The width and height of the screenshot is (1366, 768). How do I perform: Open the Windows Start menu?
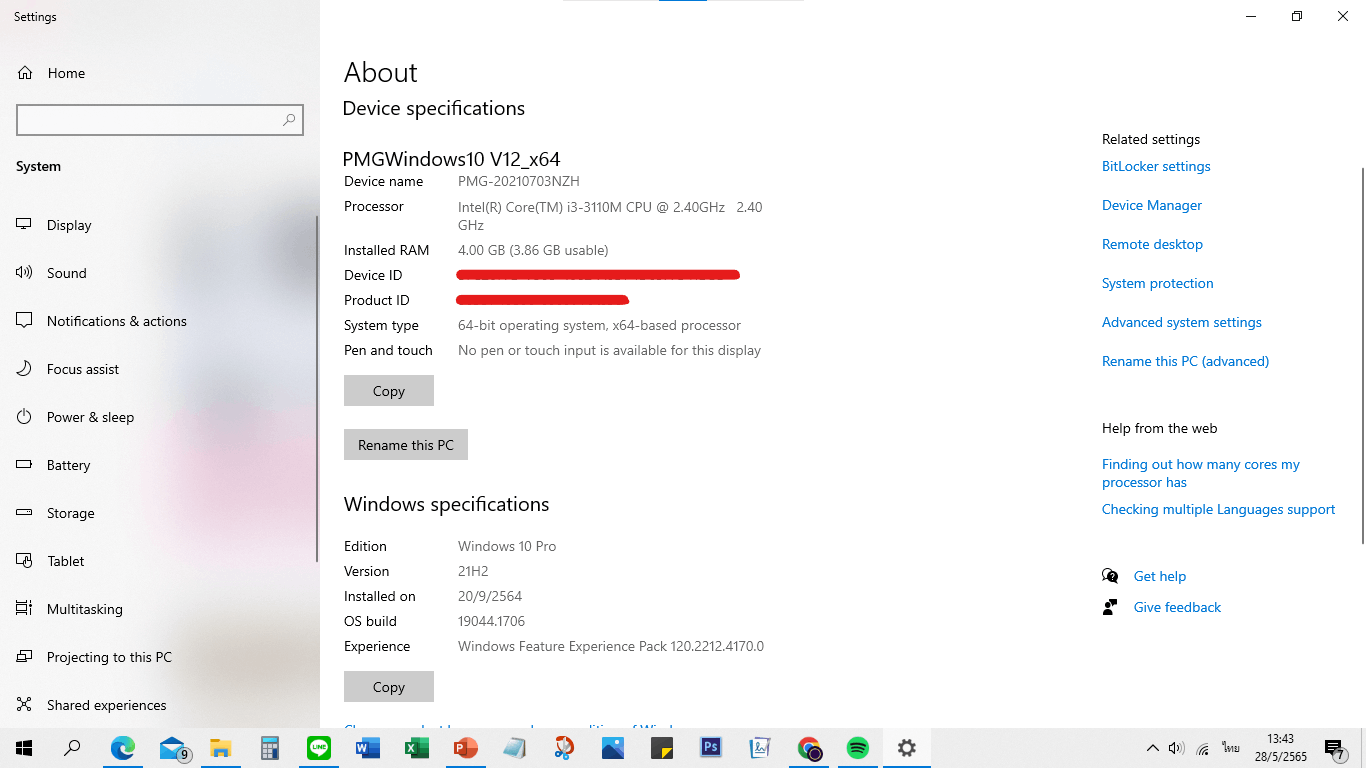click(x=24, y=748)
